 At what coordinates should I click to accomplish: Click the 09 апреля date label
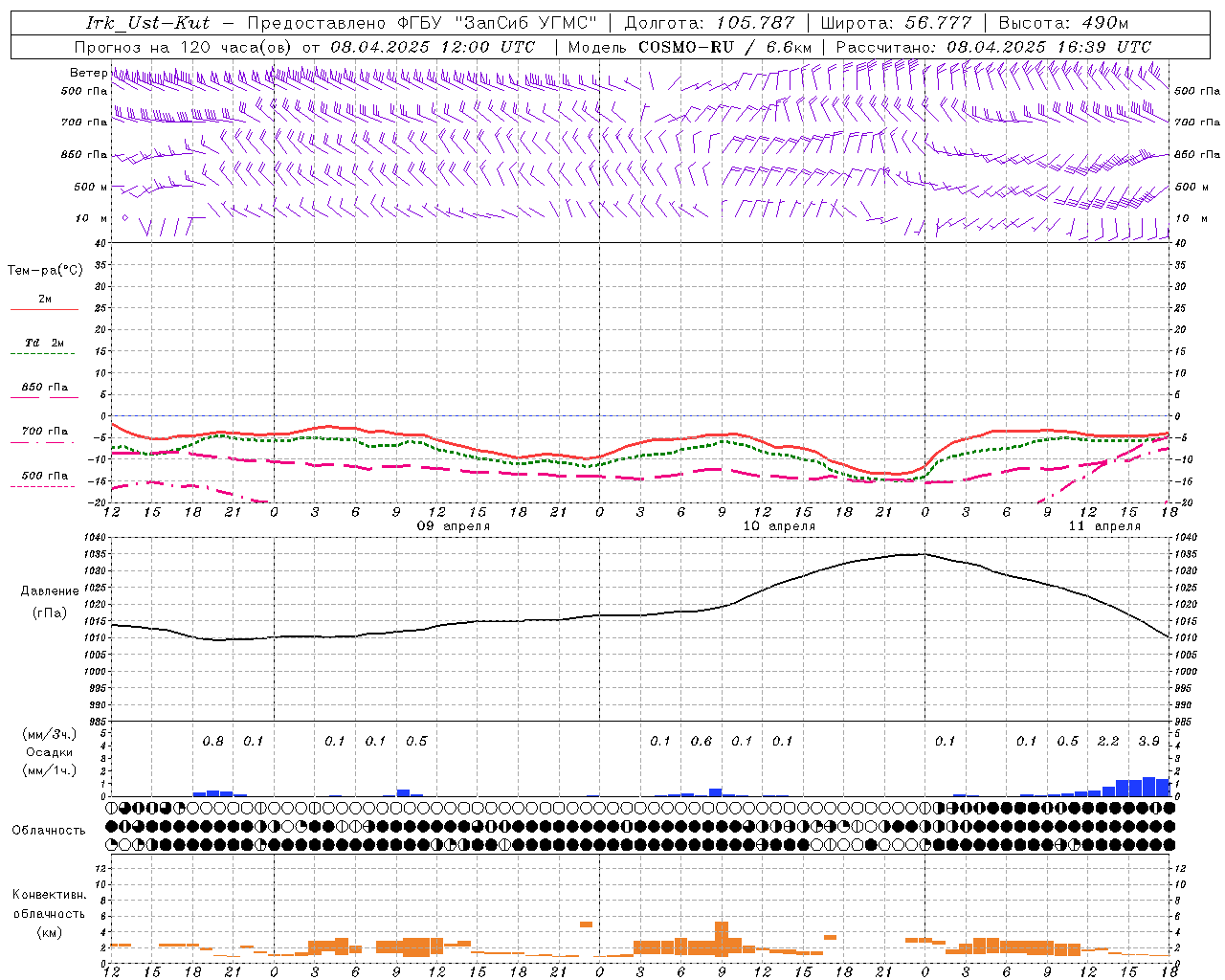coord(454,526)
